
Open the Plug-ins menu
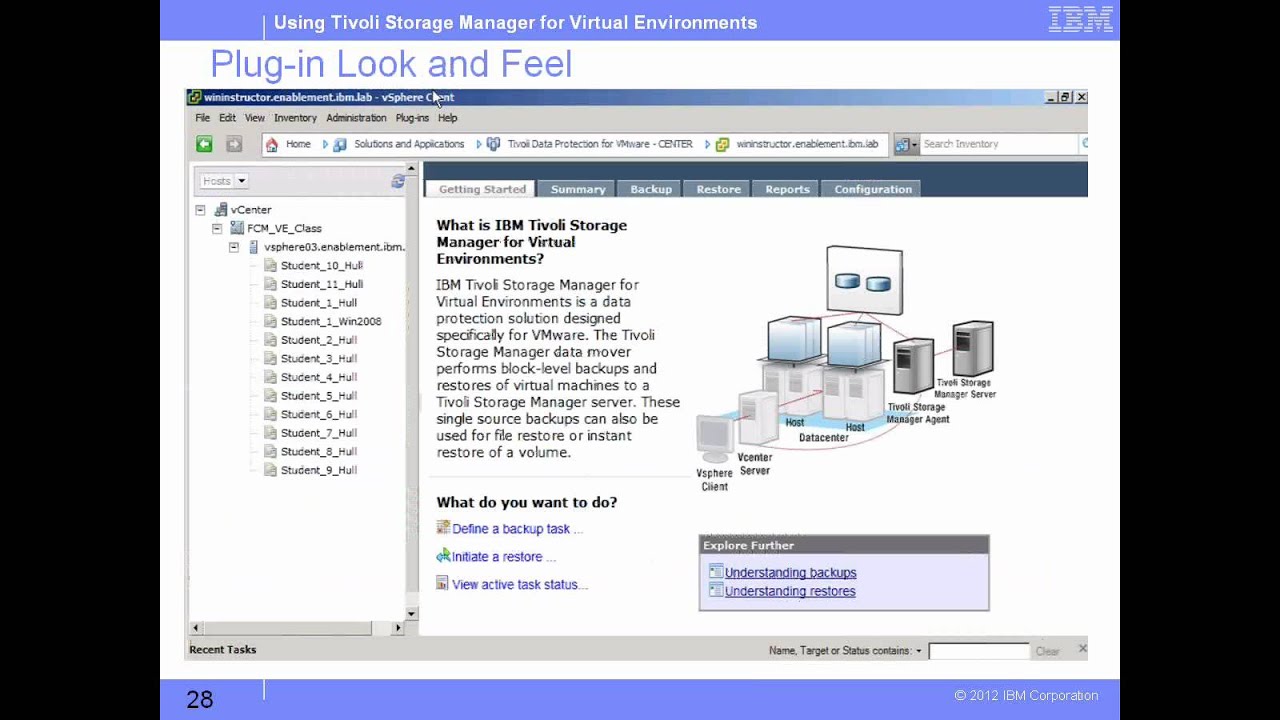point(412,118)
